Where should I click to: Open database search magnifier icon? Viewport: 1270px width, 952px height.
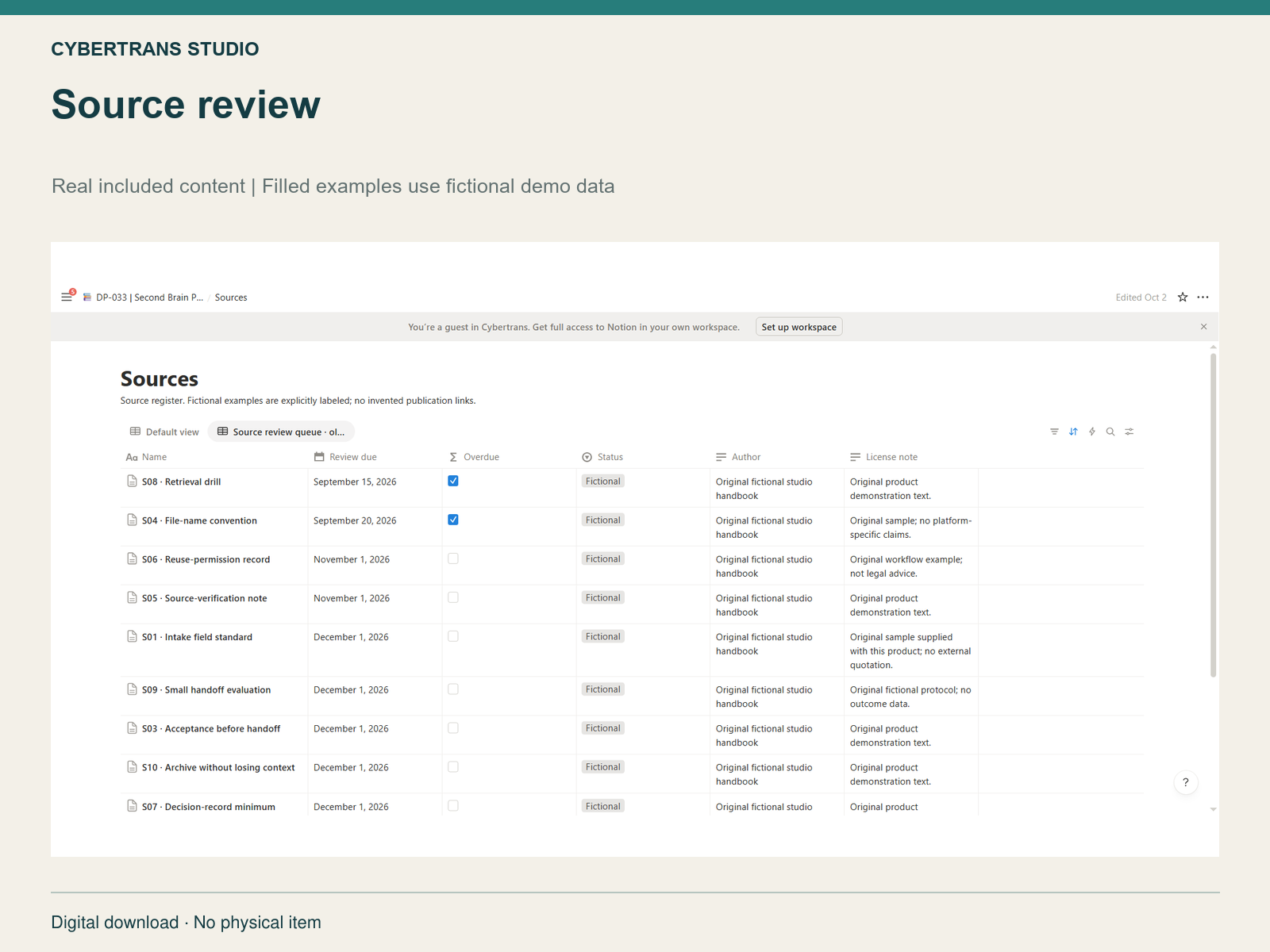1110,432
